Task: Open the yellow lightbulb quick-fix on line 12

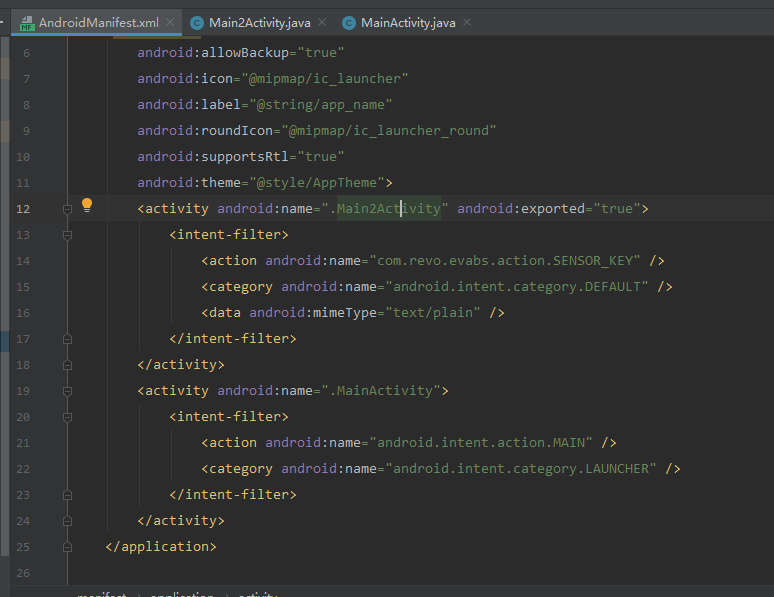Action: point(87,205)
